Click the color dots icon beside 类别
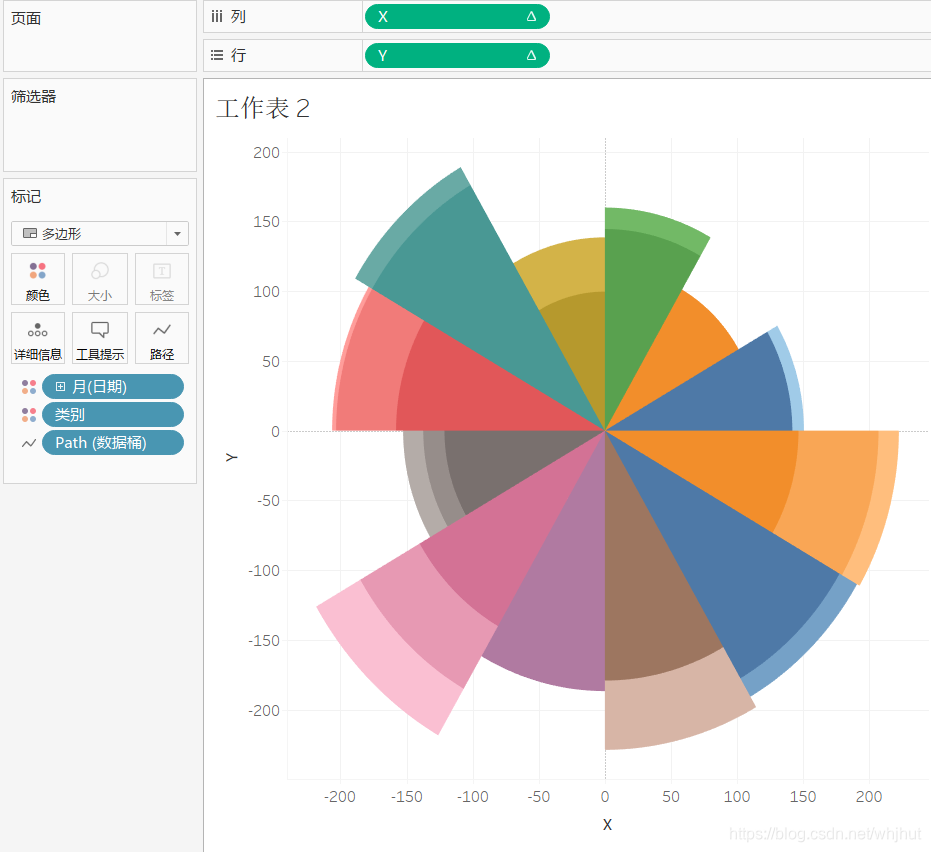Viewport: 931px width, 852px height. [28, 415]
